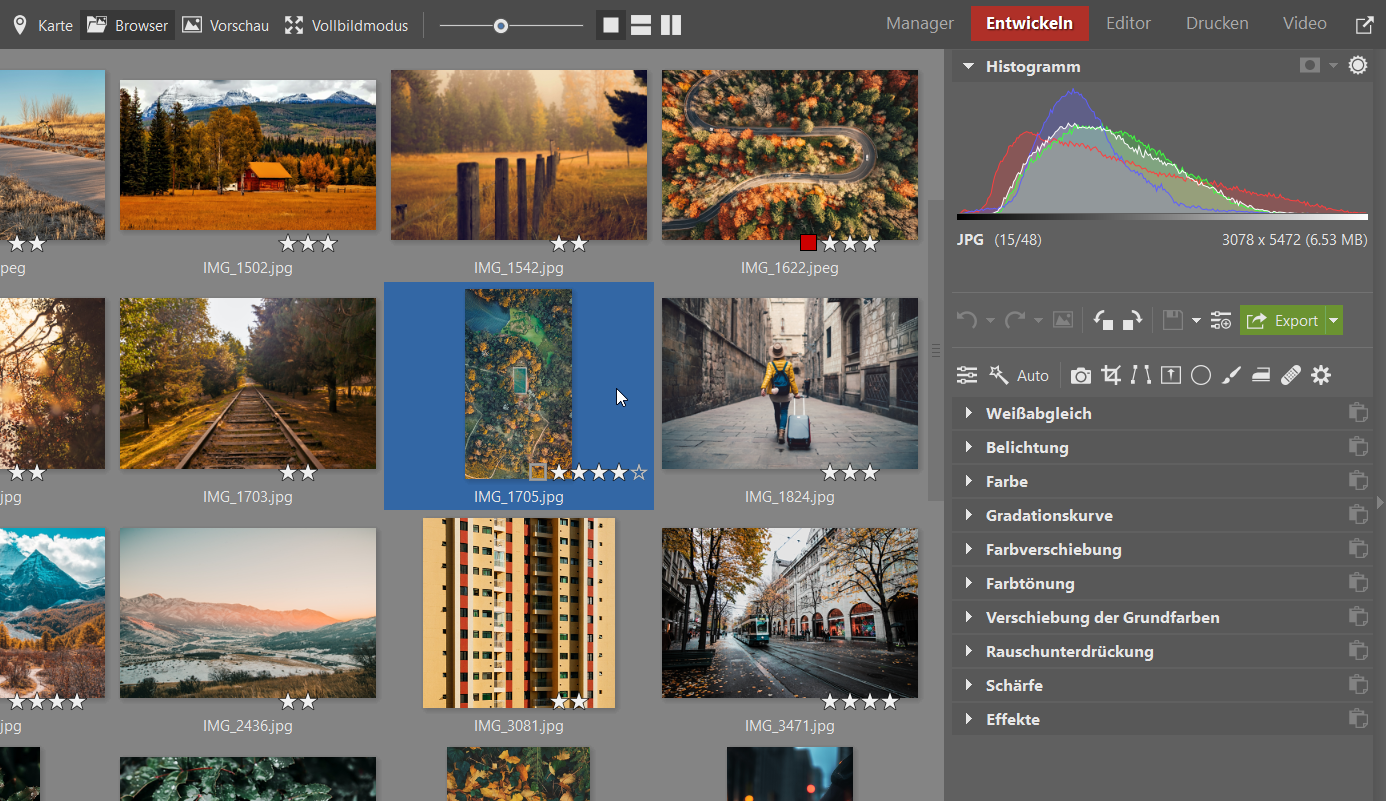Activate the radial filter circle tool
Viewport: 1386px width, 801px height.
(1201, 375)
